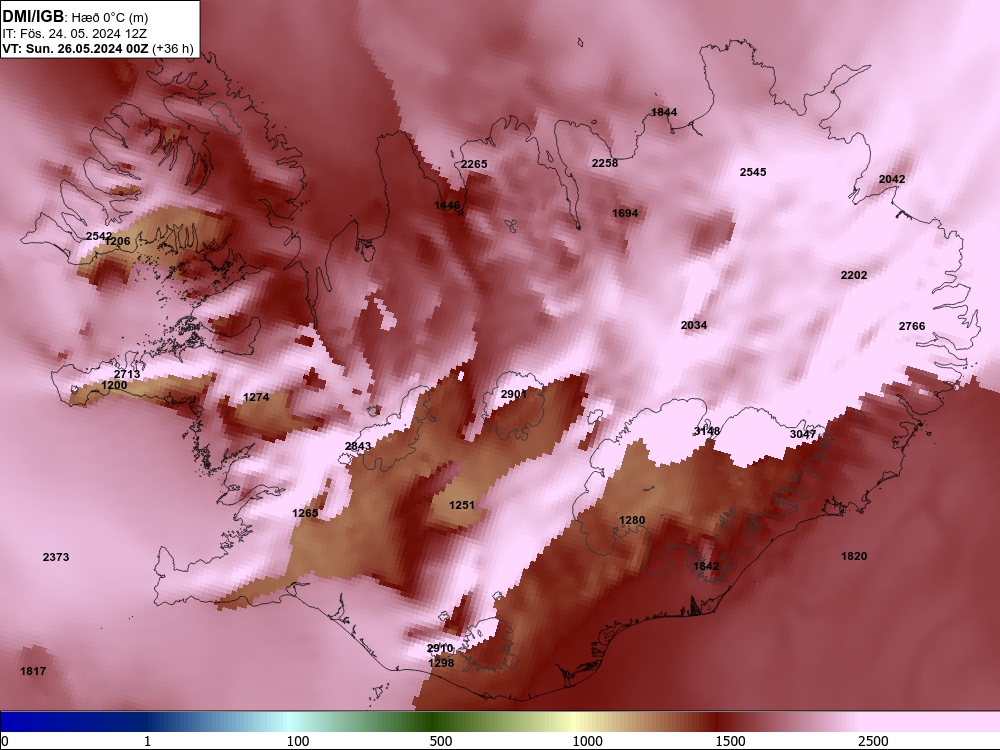The height and width of the screenshot is (750, 1000).
Task: Click the value 2766 in the Eastfjords
Action: pyautogui.click(x=912, y=326)
